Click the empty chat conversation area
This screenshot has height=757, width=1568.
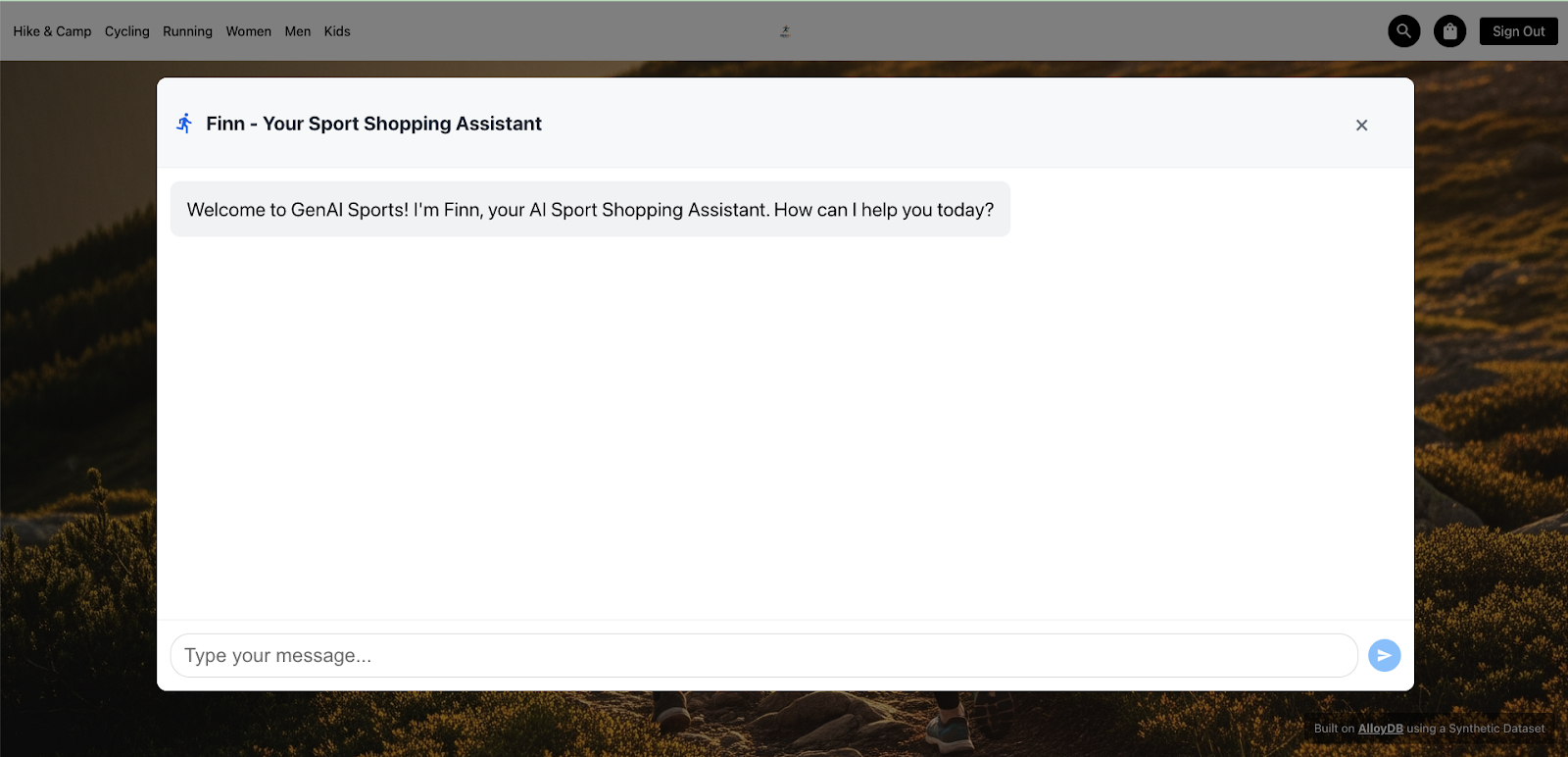[x=784, y=422]
